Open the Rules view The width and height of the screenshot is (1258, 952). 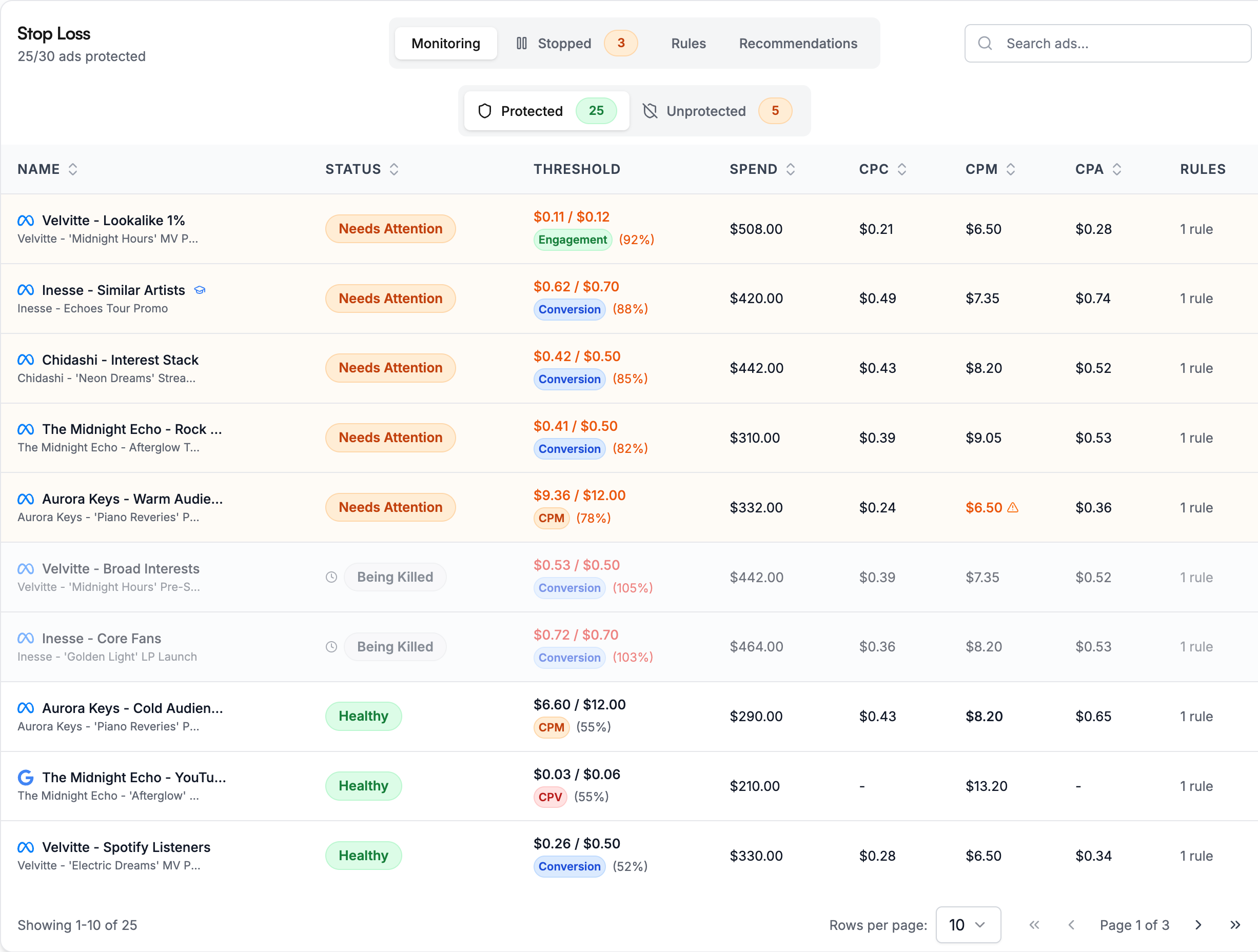pyautogui.click(x=688, y=43)
